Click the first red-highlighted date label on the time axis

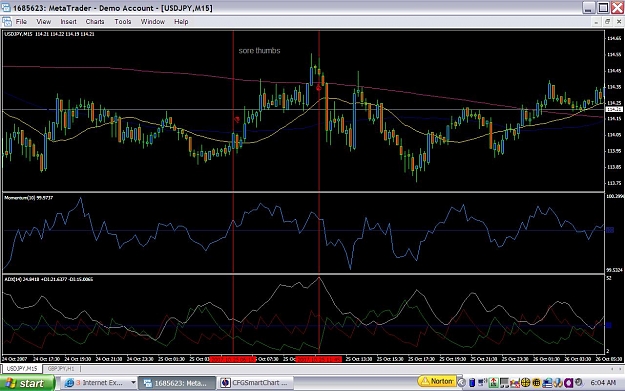(233, 359)
